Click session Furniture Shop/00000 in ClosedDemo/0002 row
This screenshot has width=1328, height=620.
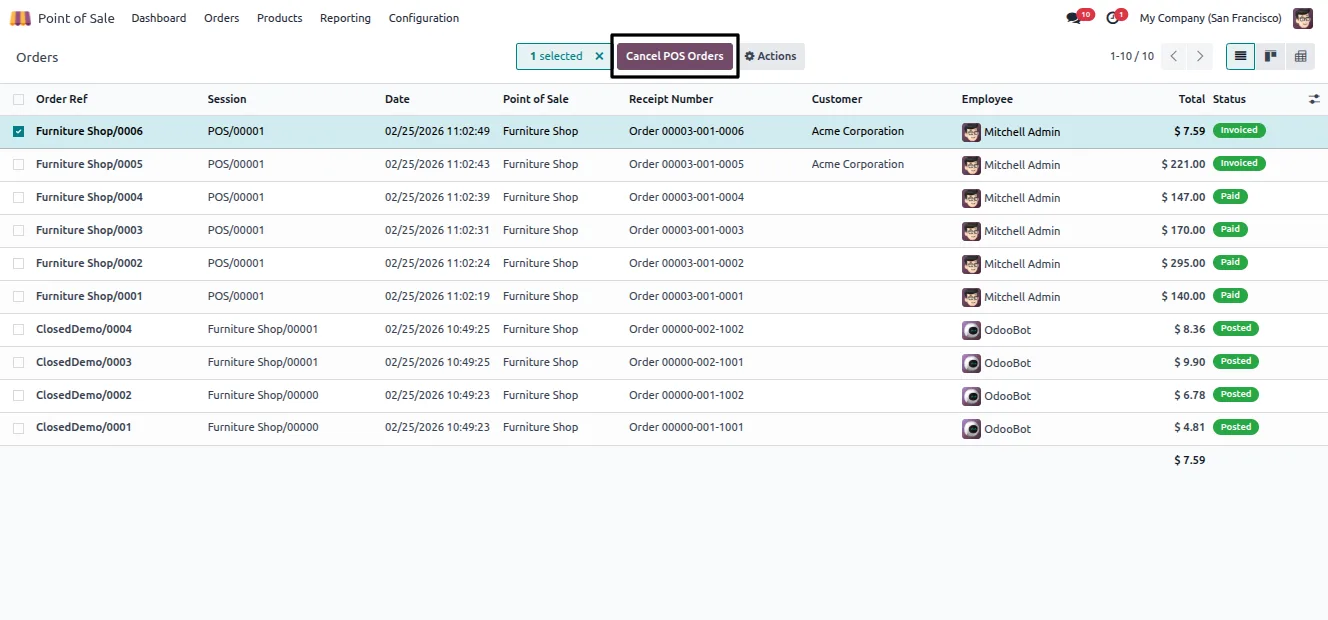coord(263,395)
